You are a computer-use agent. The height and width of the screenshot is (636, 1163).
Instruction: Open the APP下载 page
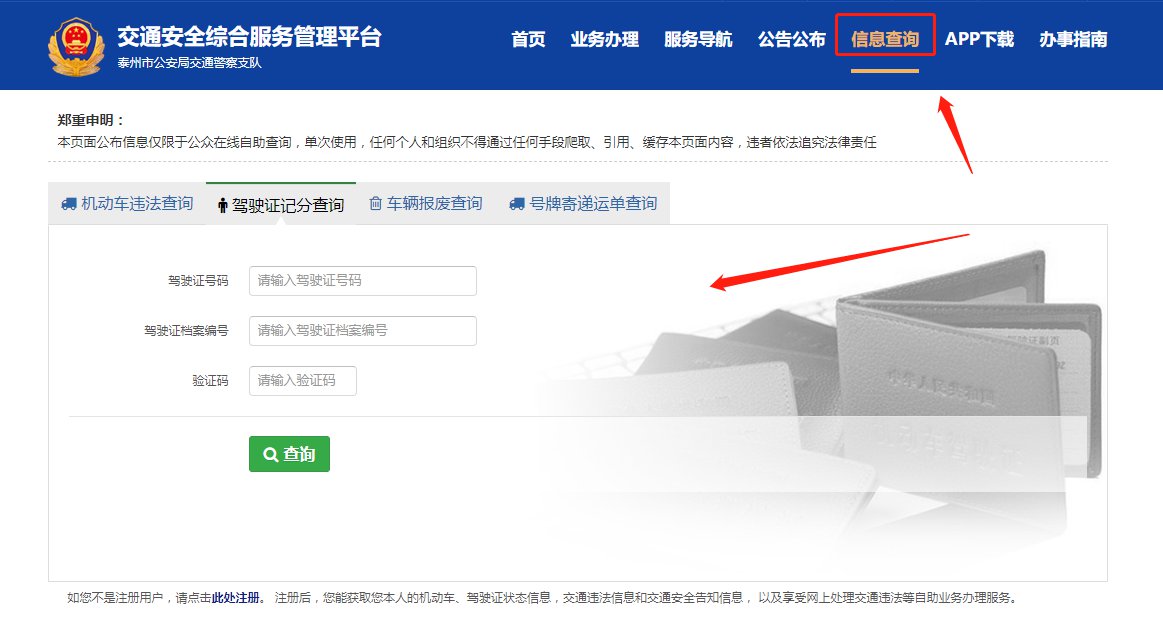(979, 40)
